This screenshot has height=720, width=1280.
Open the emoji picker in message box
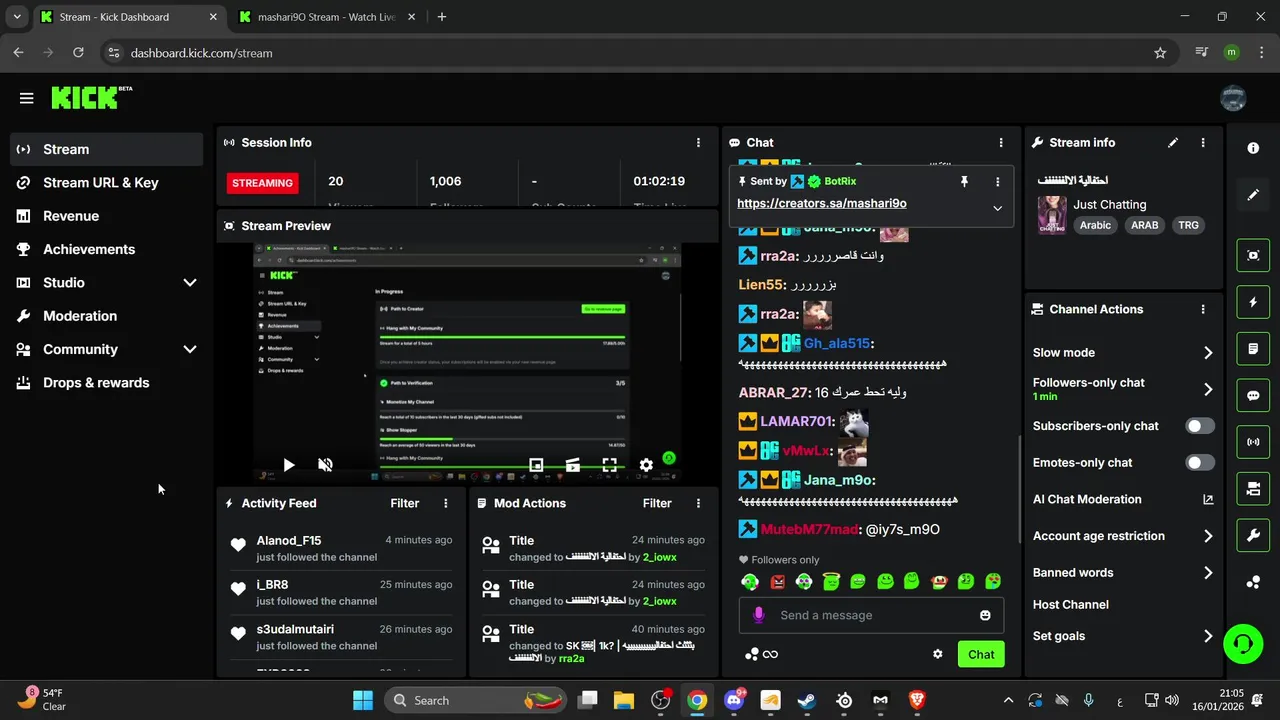pos(985,615)
